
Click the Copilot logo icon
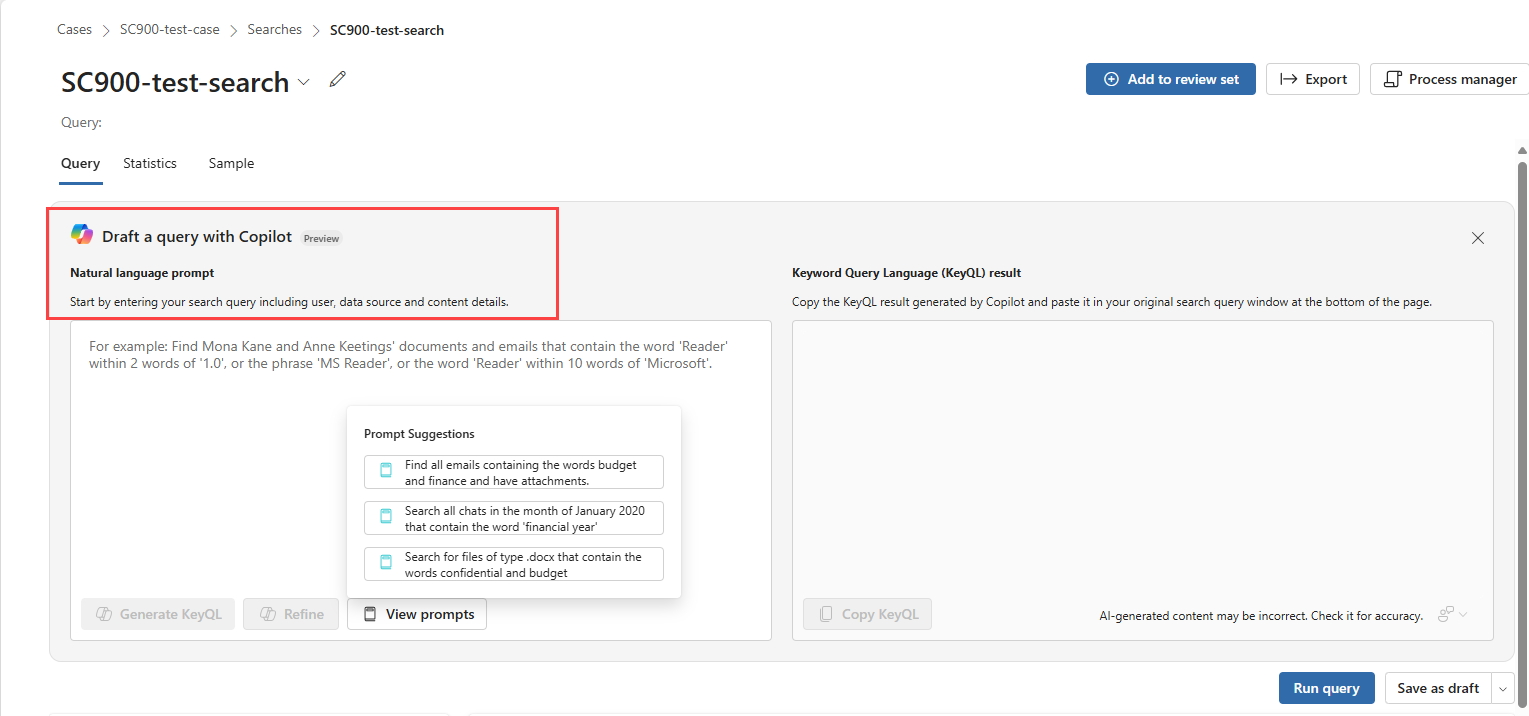pyautogui.click(x=82, y=235)
